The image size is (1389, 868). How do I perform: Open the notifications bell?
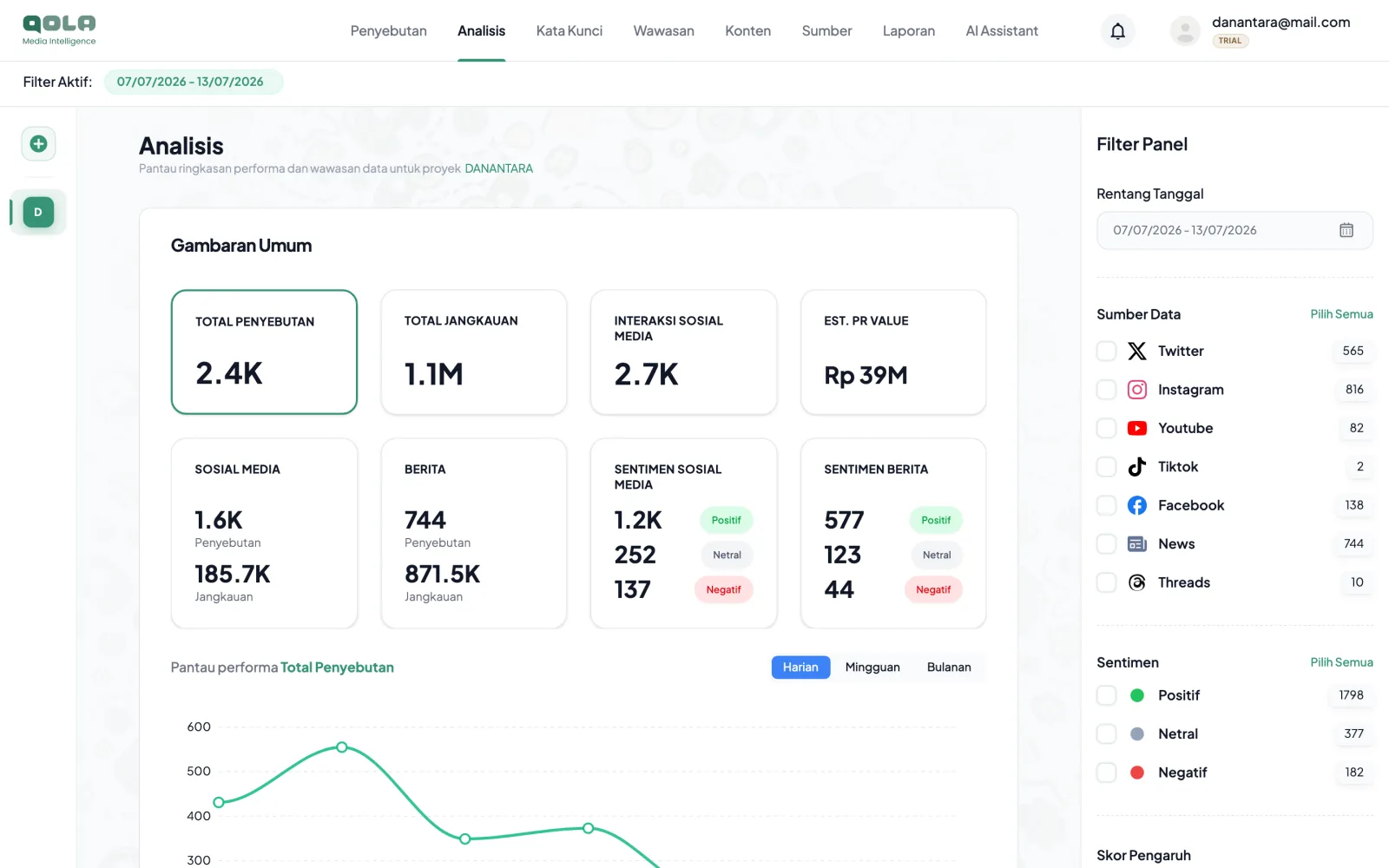click(1118, 31)
